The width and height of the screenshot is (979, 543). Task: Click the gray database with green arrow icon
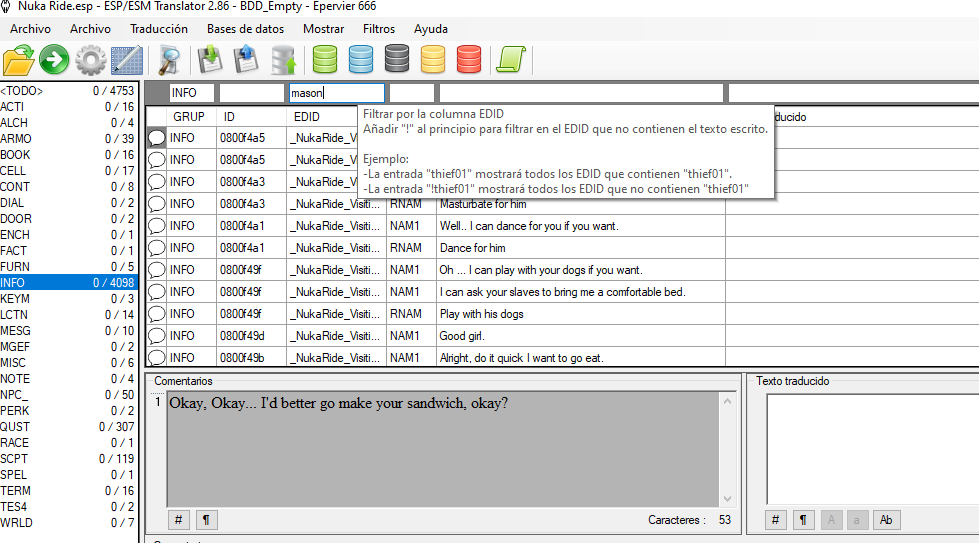pos(283,60)
